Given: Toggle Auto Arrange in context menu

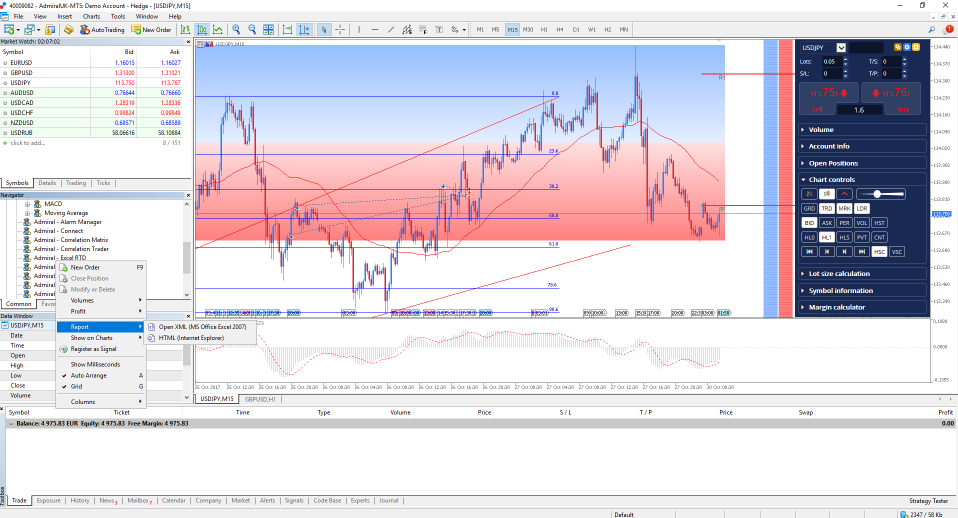Looking at the screenshot, I should pyautogui.click(x=101, y=376).
